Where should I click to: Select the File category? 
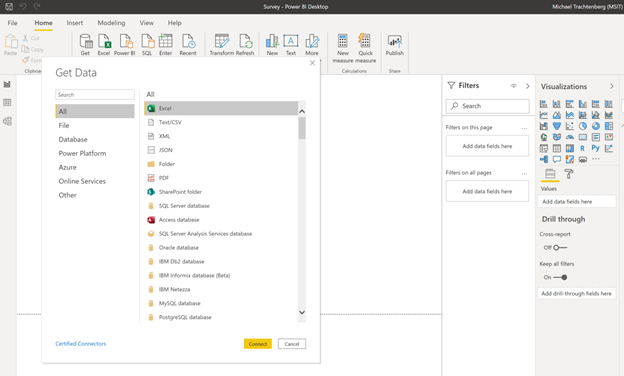tap(95, 125)
